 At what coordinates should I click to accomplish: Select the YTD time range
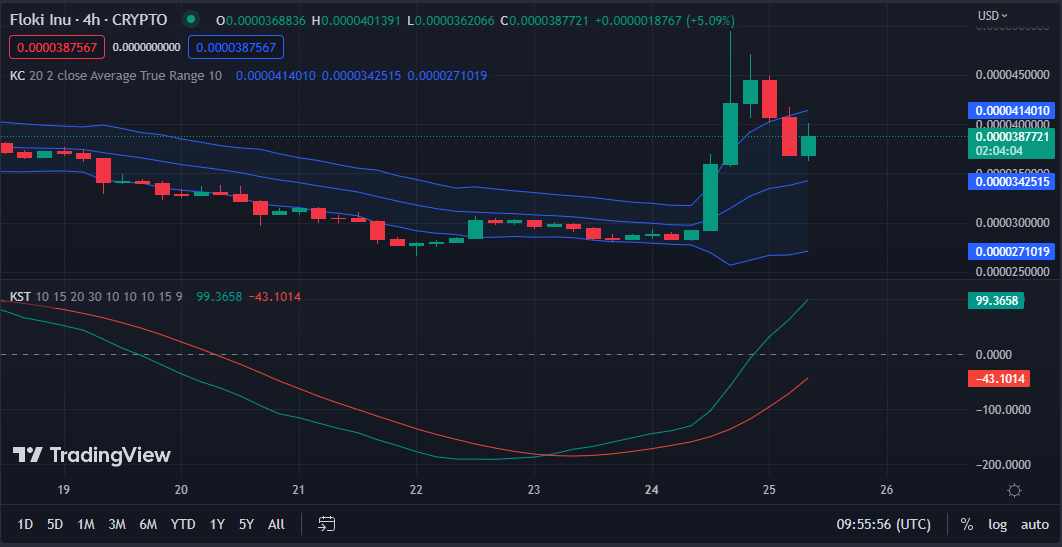(x=183, y=524)
